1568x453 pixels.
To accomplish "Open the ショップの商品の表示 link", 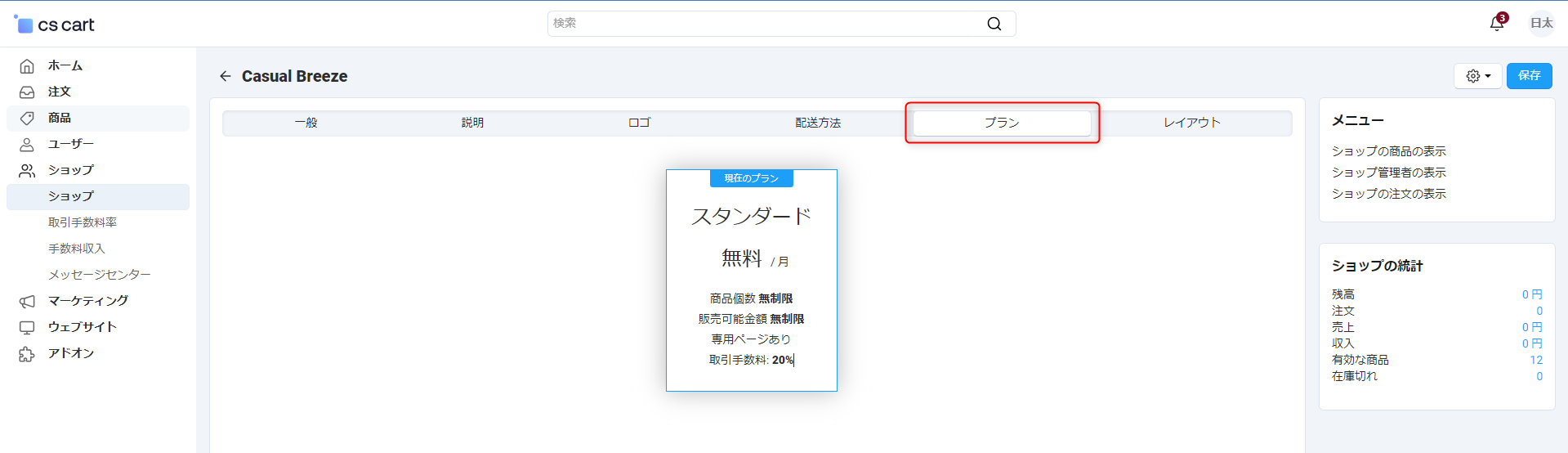I will click(1388, 151).
